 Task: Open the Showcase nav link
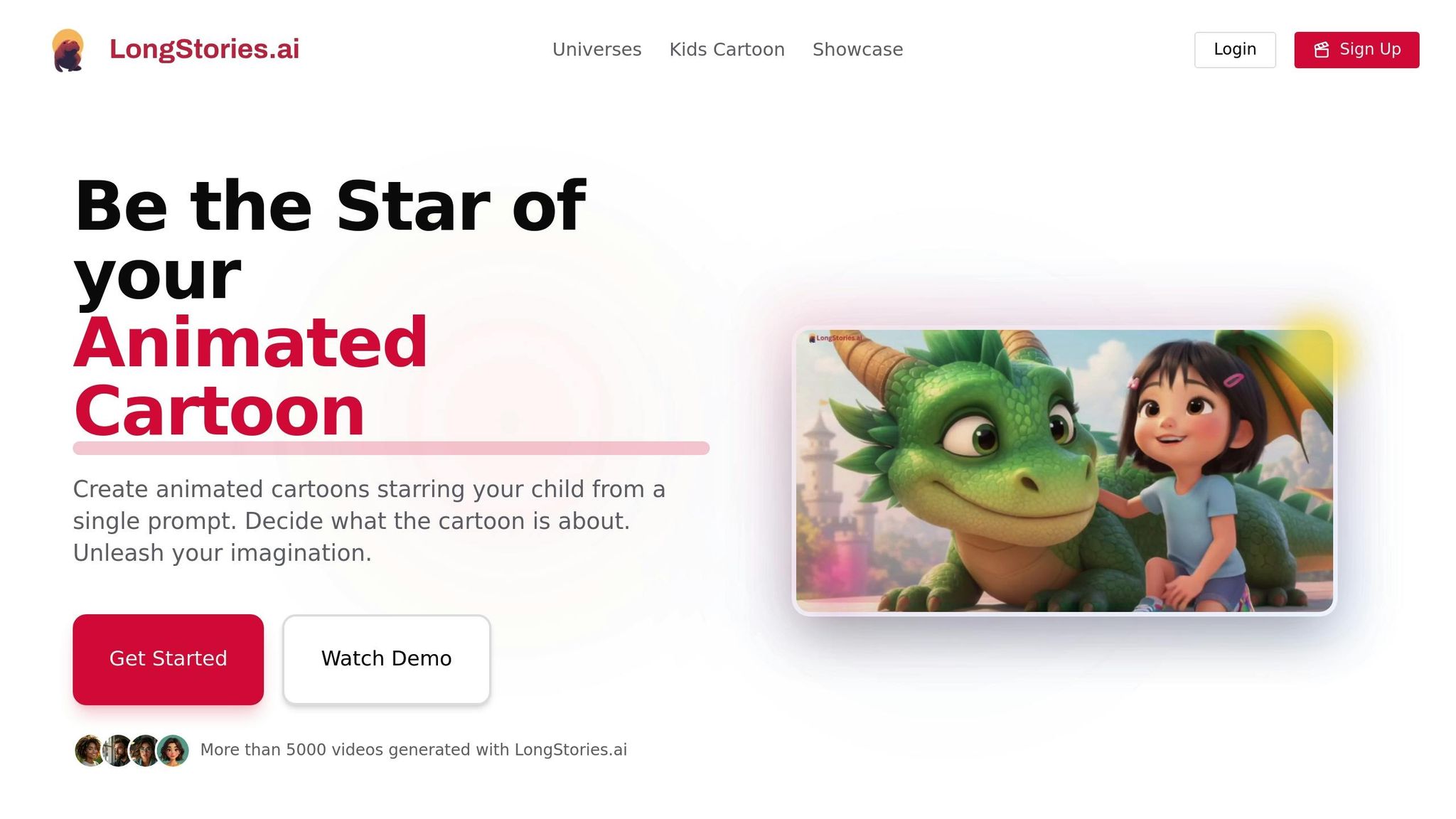[x=857, y=50]
